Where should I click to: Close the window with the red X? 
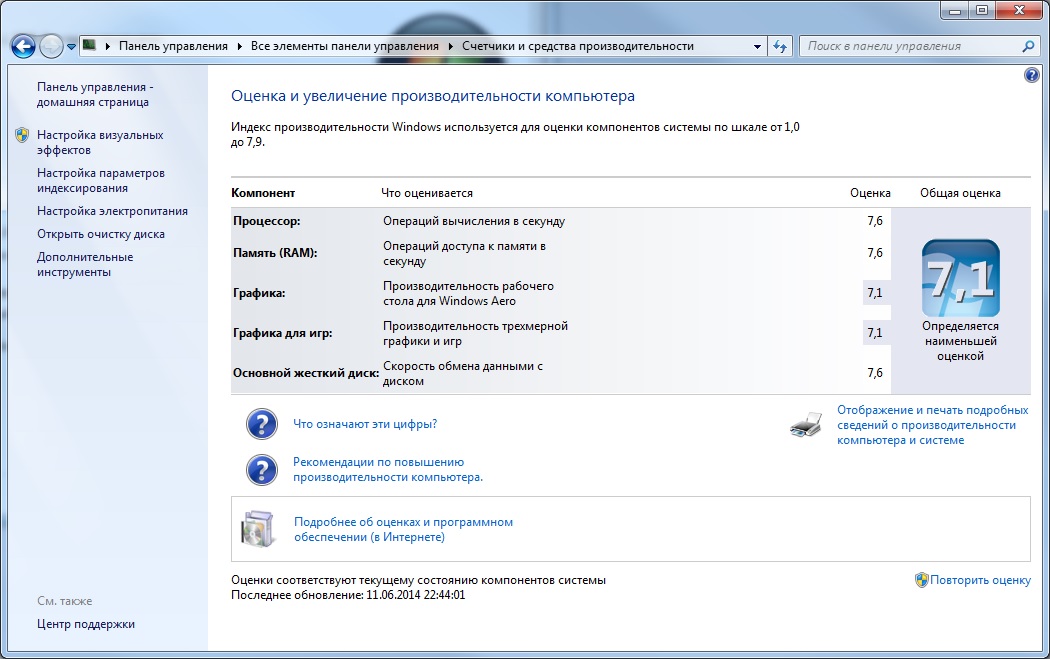click(1019, 11)
